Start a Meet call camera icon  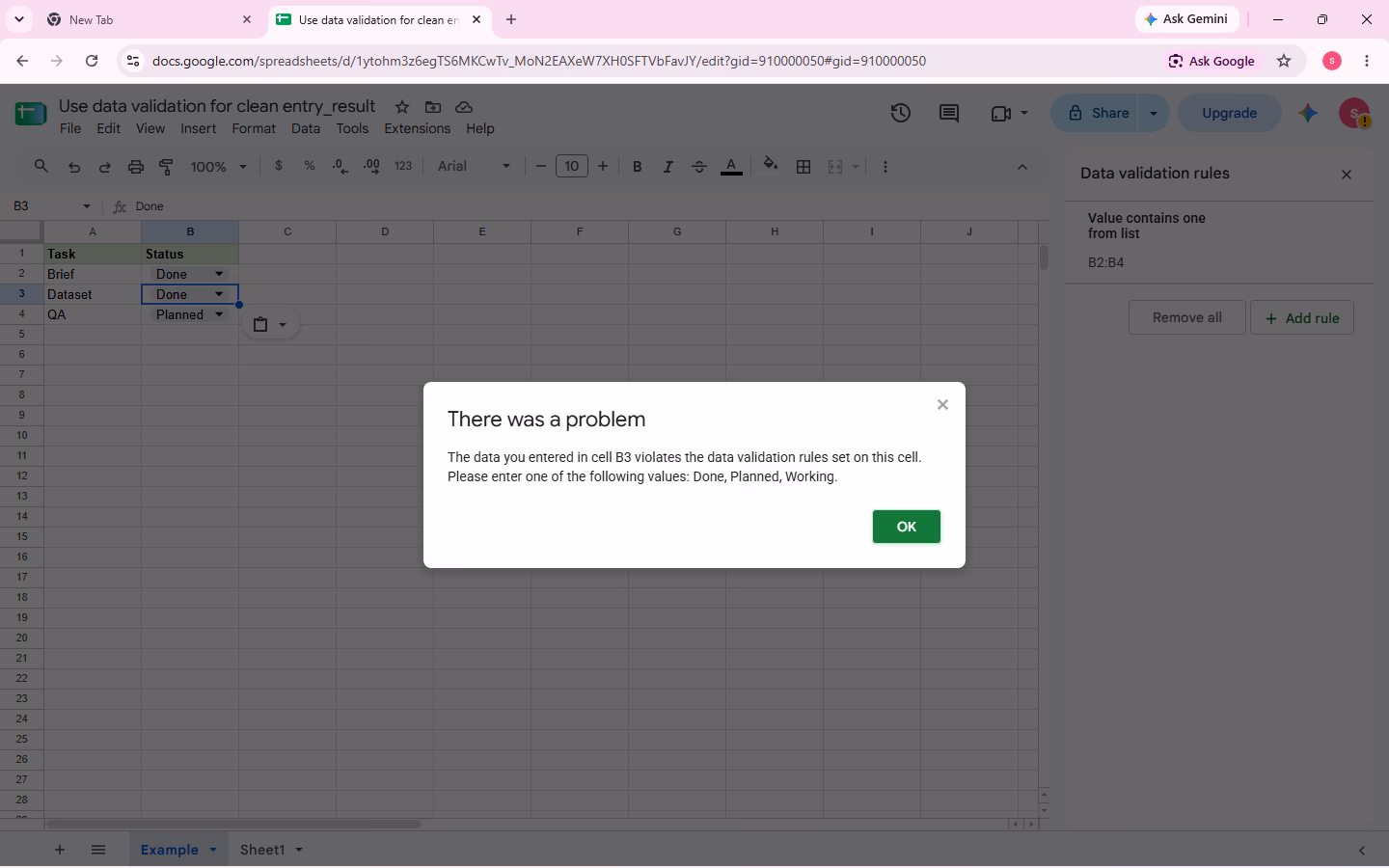(1001, 113)
